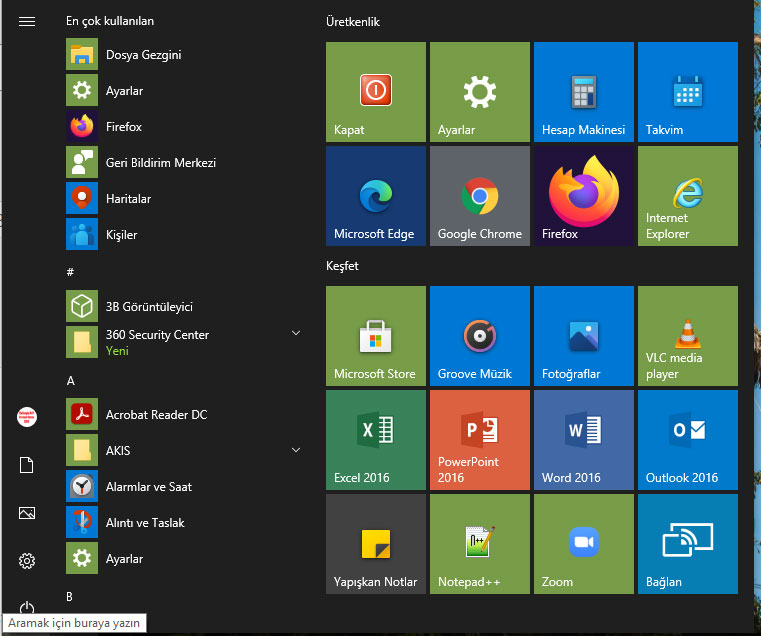The height and width of the screenshot is (636, 761).
Task: Open 3B Görüntüleyici app
Action: [x=184, y=306]
